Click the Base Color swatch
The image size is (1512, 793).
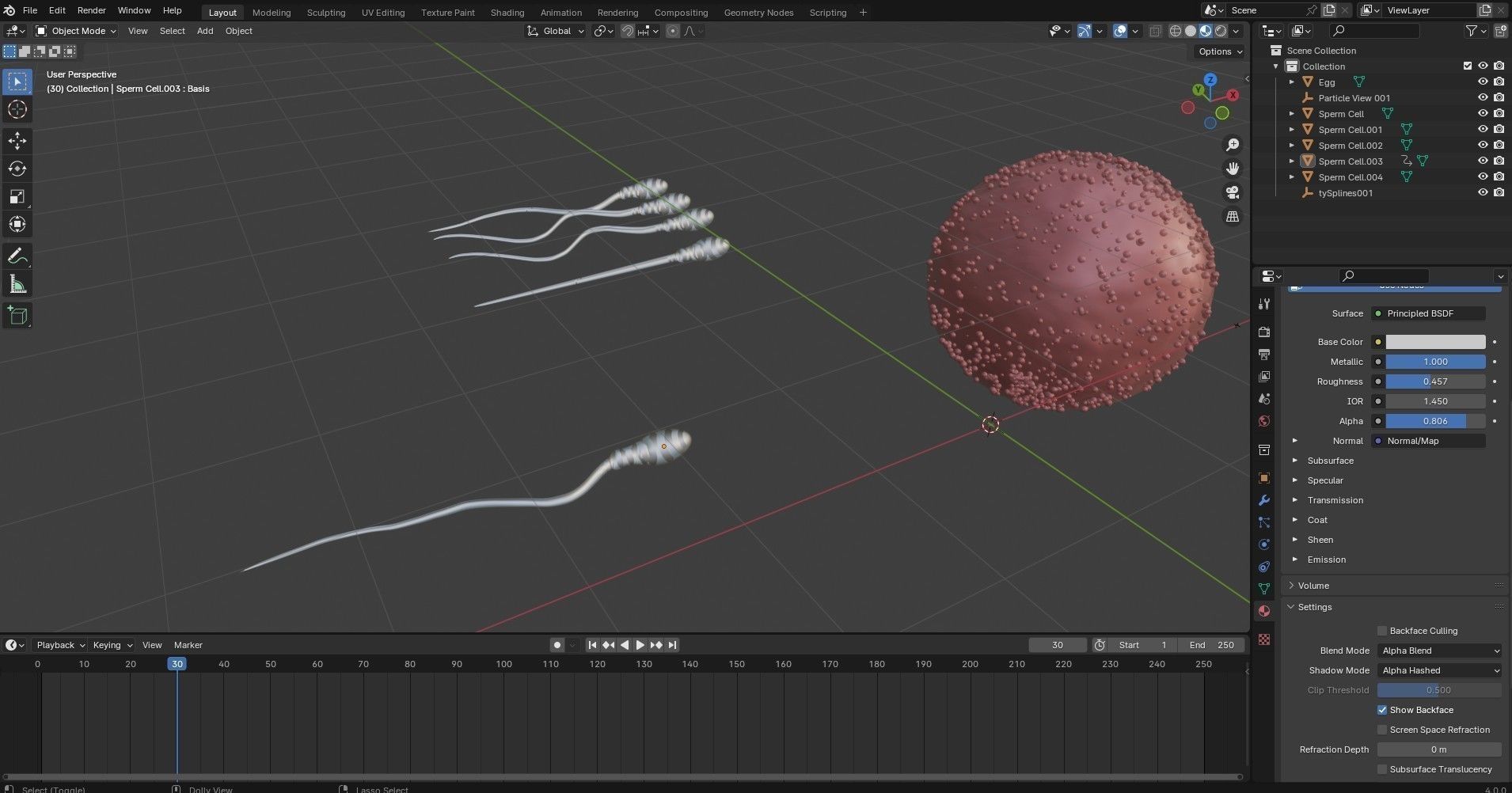click(x=1435, y=342)
